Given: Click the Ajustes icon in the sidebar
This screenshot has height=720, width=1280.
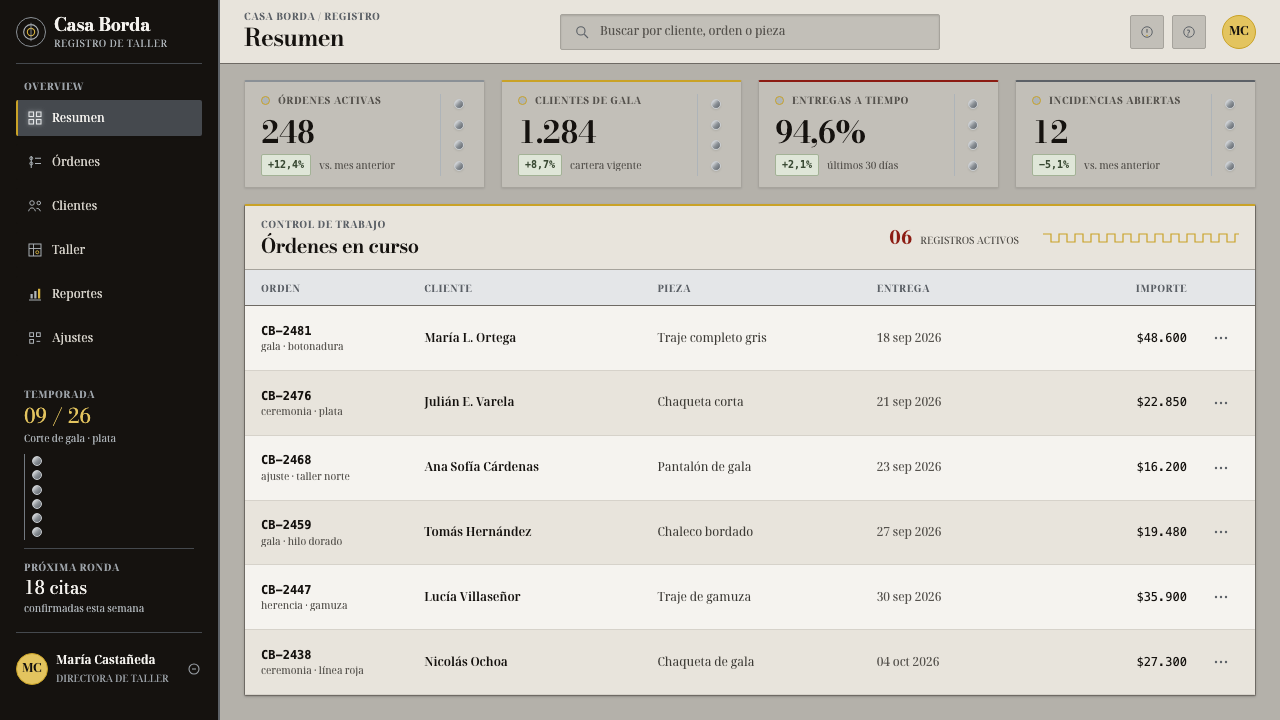Looking at the screenshot, I should coord(35,338).
